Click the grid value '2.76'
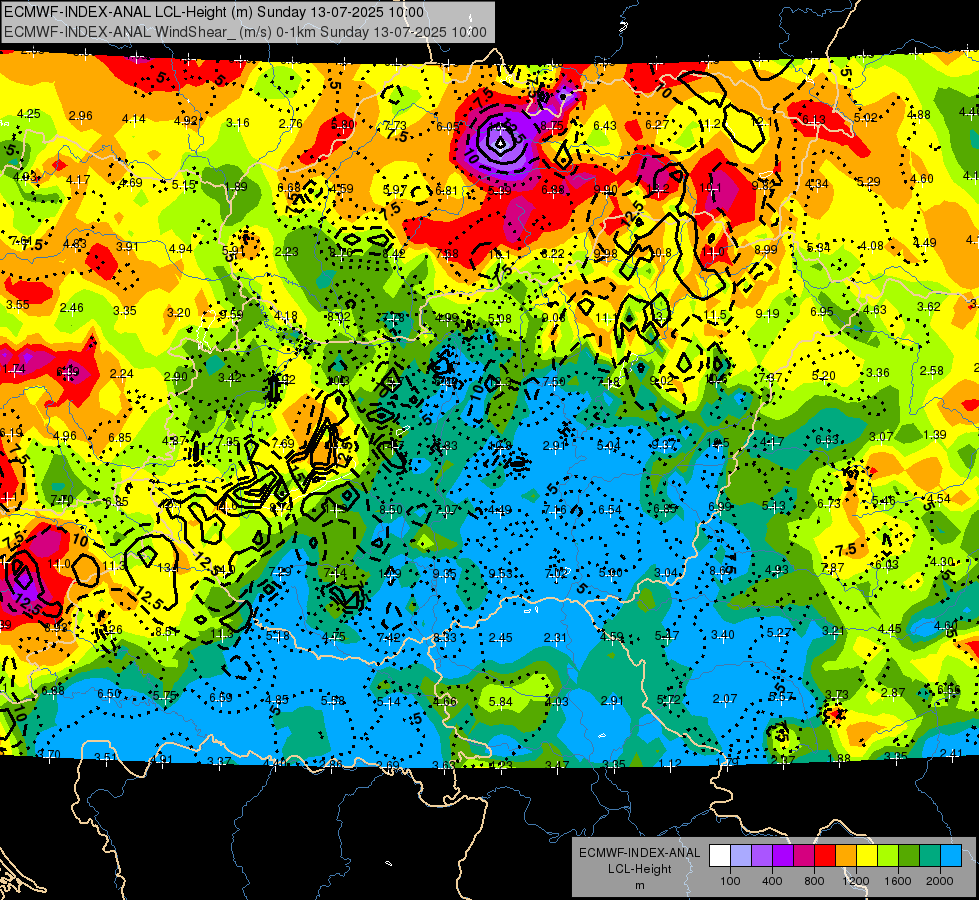 (291, 124)
